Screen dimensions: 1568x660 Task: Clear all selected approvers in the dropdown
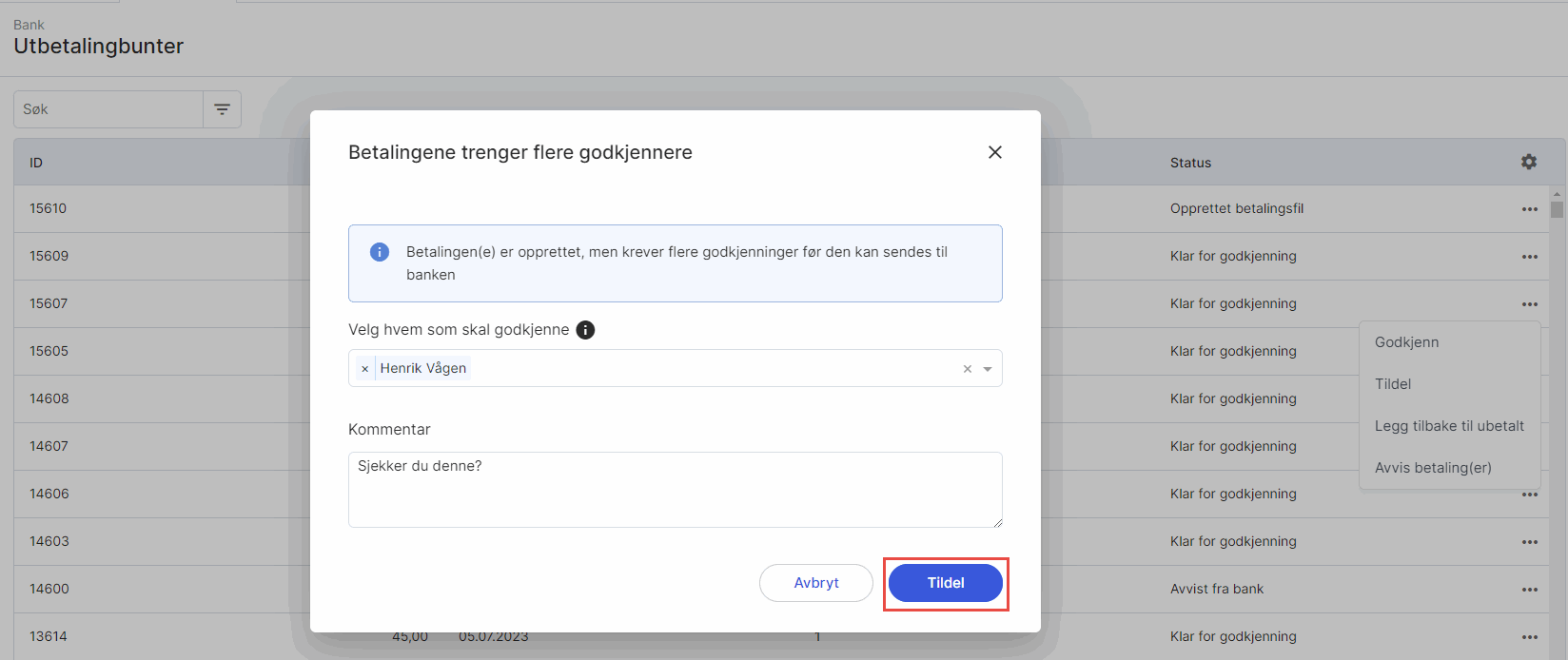[x=967, y=369]
